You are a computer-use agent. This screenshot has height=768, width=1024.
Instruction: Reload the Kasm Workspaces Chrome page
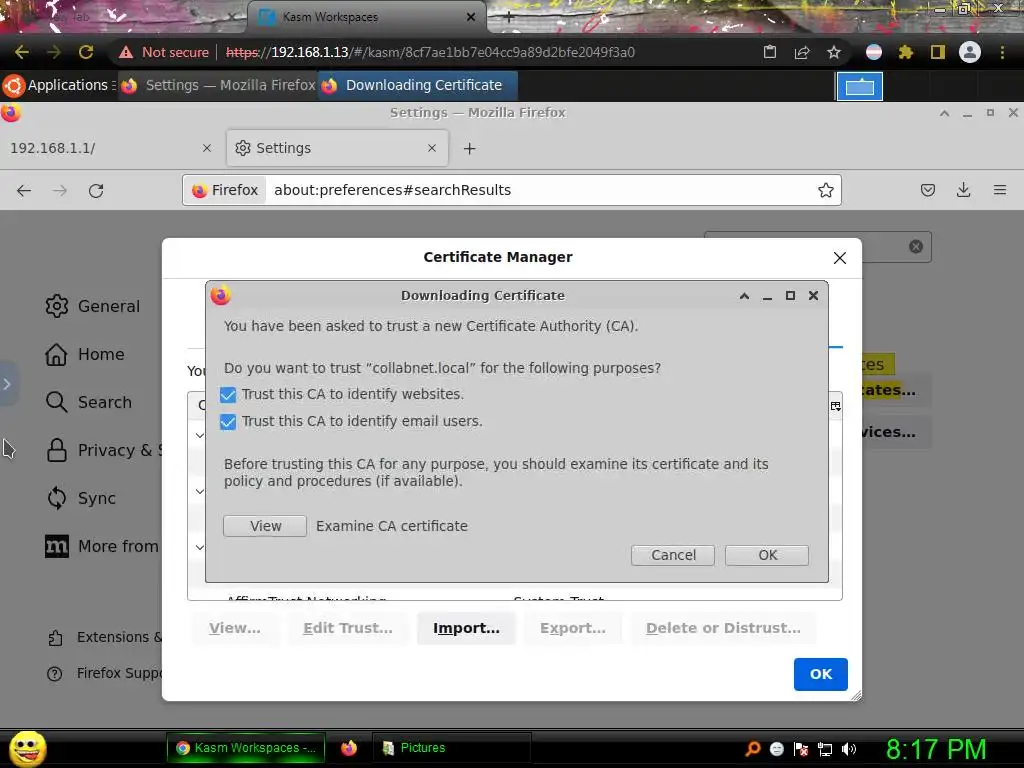[x=86, y=52]
